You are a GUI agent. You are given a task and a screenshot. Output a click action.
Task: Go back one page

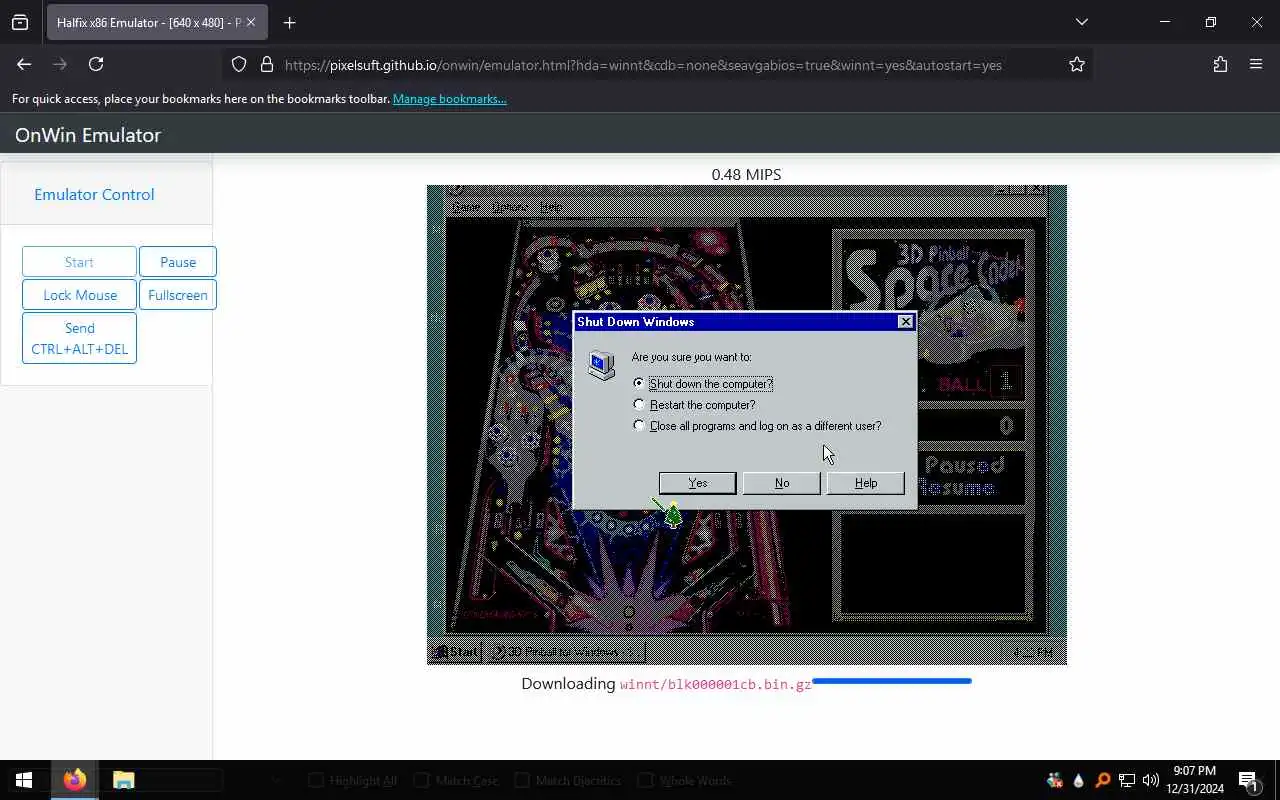click(x=24, y=64)
